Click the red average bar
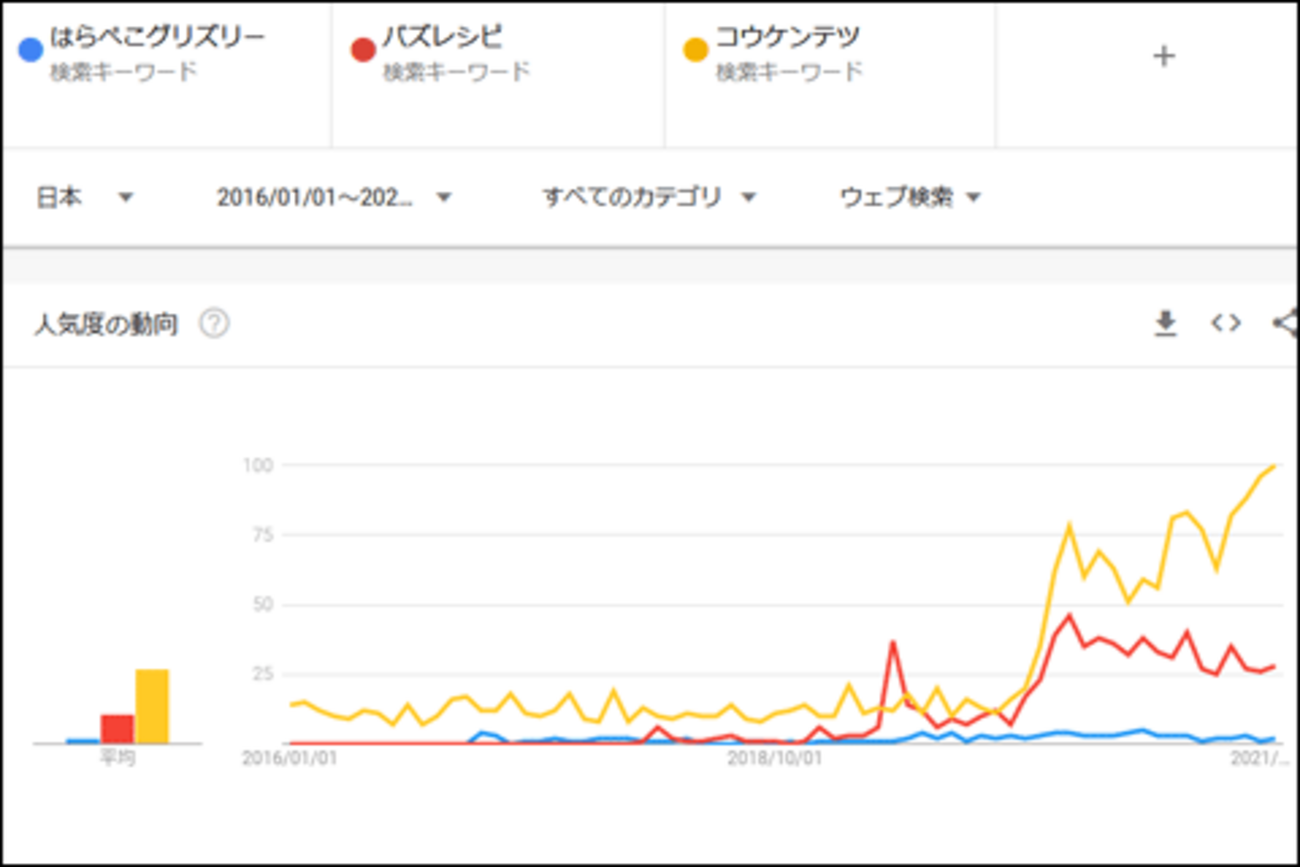 [x=117, y=729]
